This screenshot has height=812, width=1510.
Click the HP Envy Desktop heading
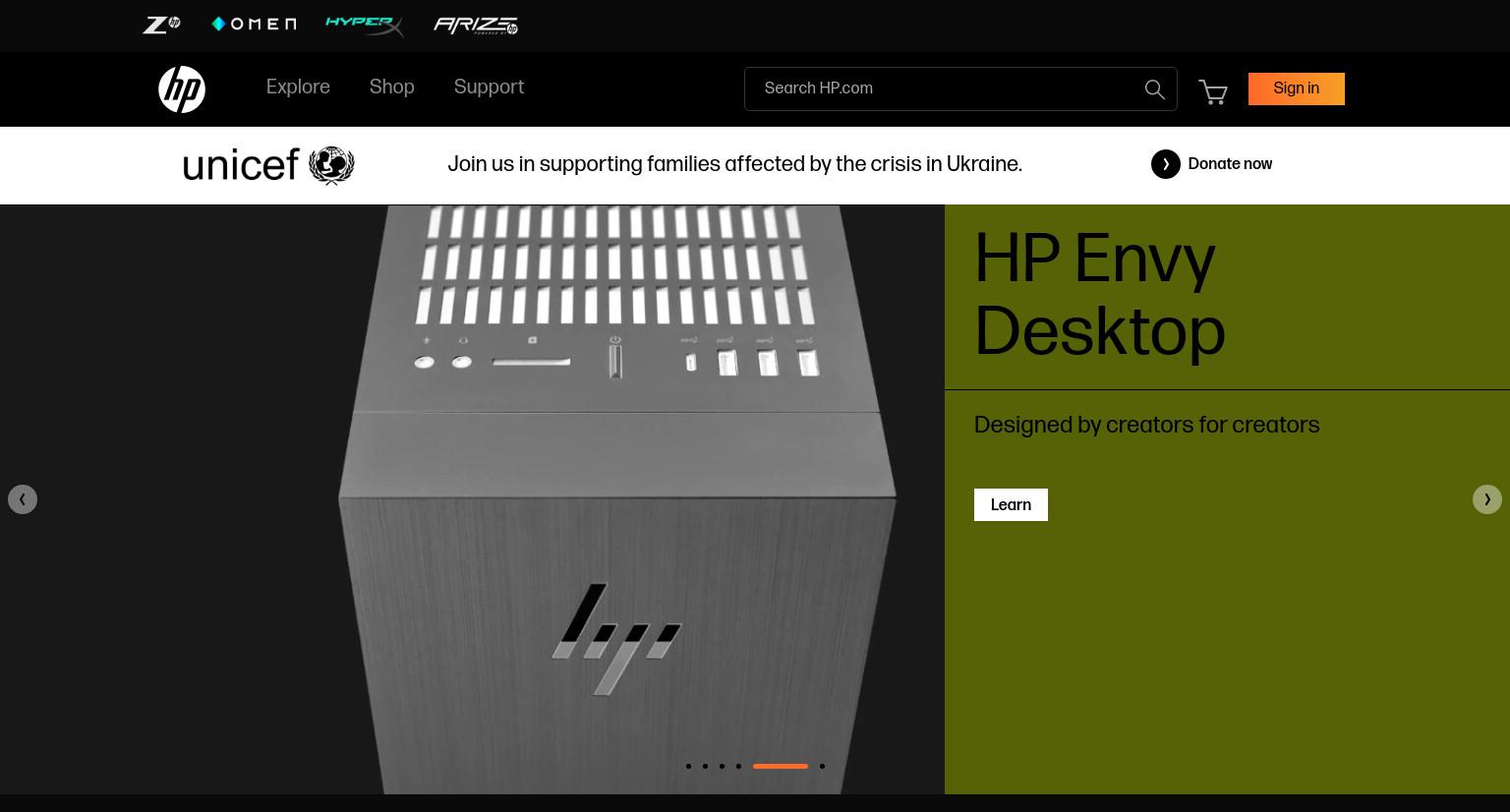click(x=1099, y=296)
